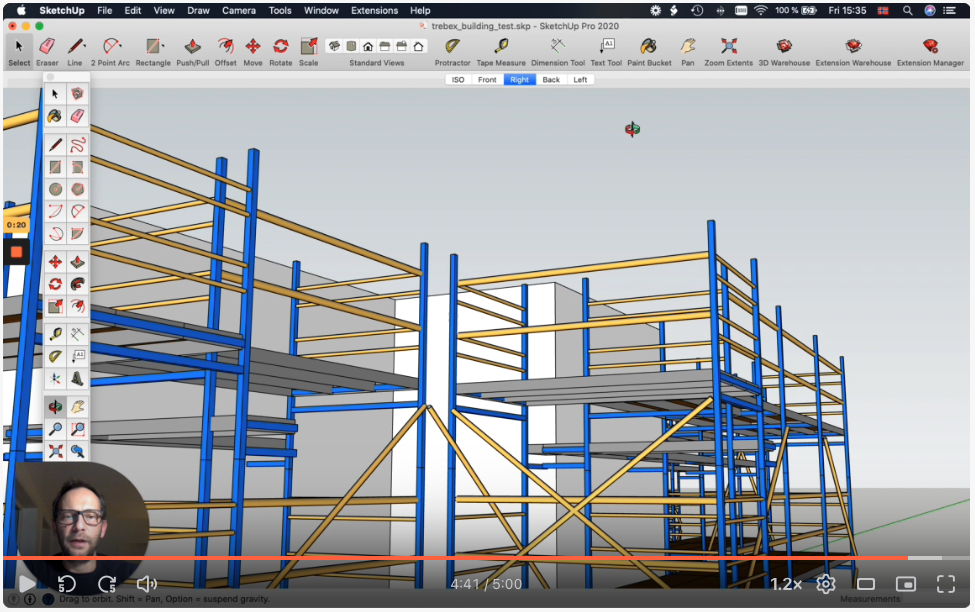Image resolution: width=975 pixels, height=612 pixels.
Task: Open the File menu
Action: (x=104, y=11)
